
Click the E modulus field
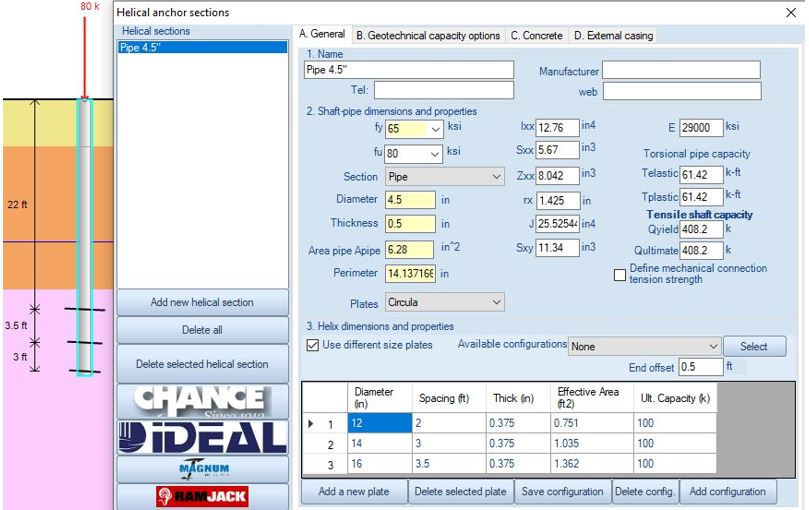pyautogui.click(x=701, y=128)
